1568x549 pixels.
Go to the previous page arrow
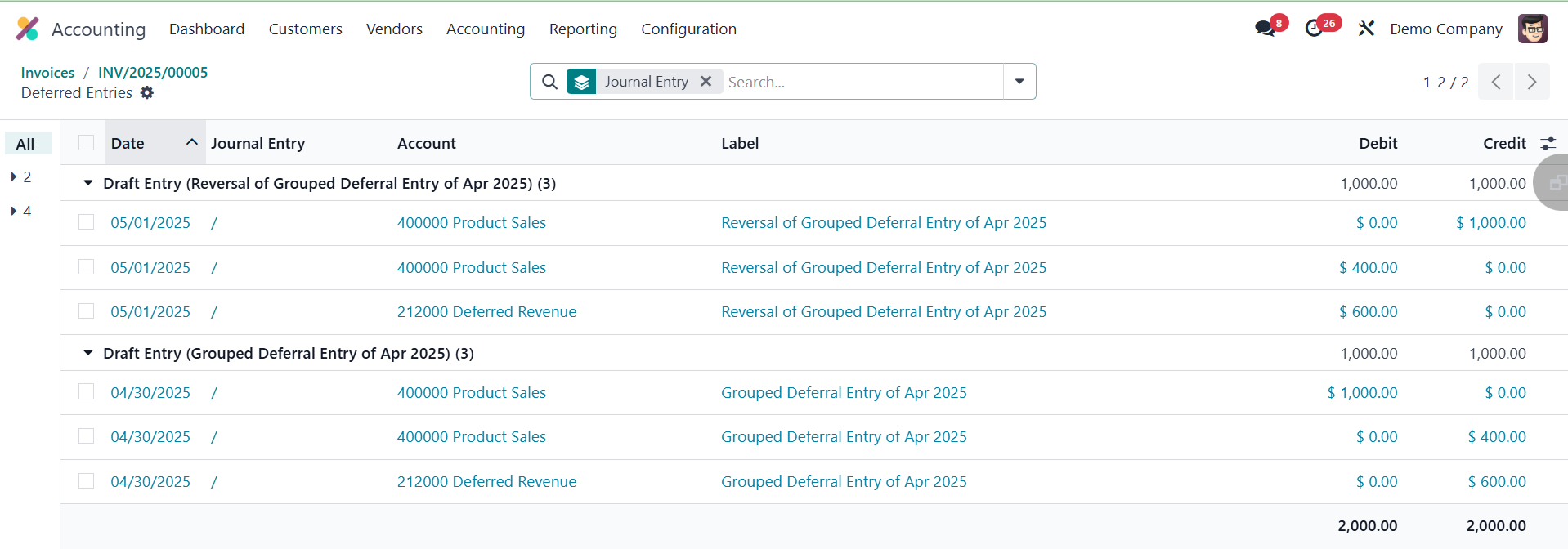[1495, 82]
